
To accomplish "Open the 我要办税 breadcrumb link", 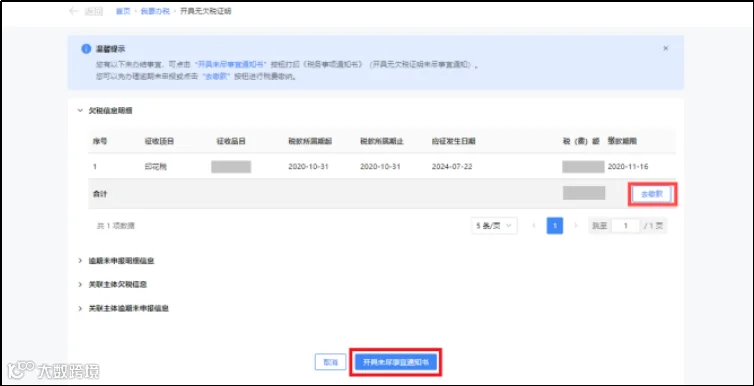I will click(x=155, y=12).
